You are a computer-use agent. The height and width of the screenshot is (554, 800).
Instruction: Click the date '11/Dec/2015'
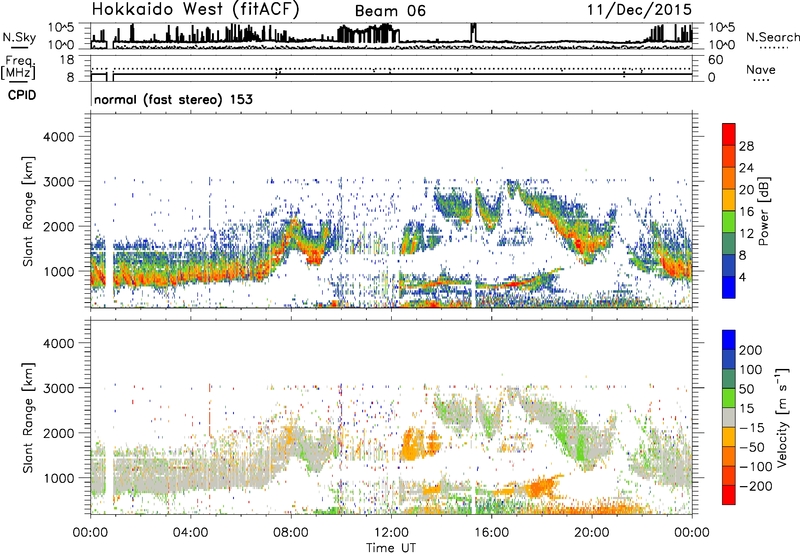(x=639, y=10)
